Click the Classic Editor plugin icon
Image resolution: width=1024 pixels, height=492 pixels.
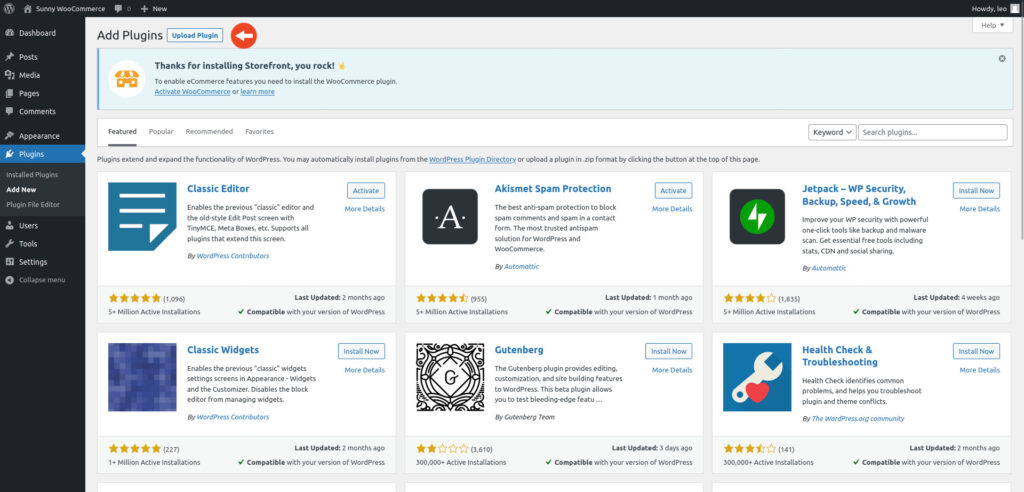(142, 216)
